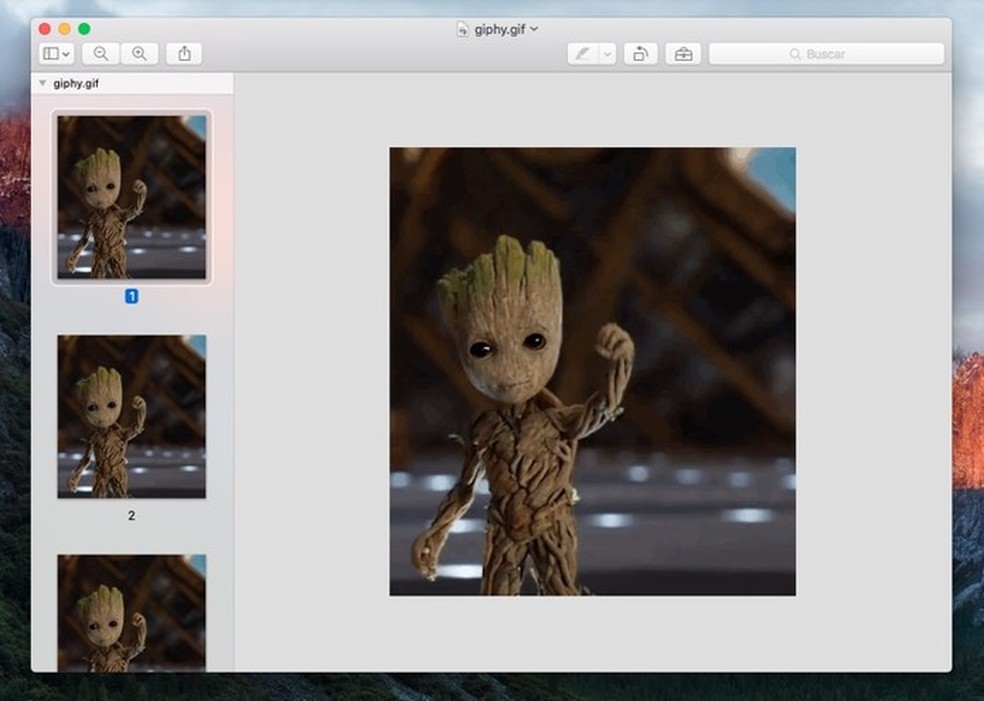
Task: Click the Zoom Out magnifier icon
Action: (100, 53)
